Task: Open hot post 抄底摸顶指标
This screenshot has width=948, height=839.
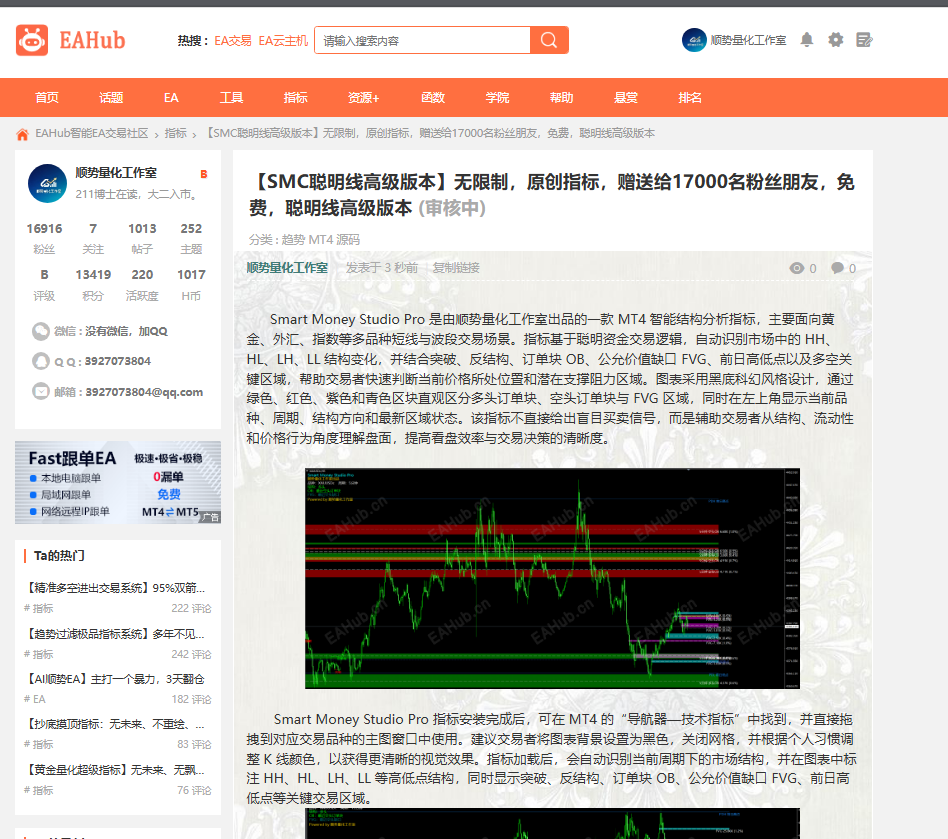Action: click(115, 724)
